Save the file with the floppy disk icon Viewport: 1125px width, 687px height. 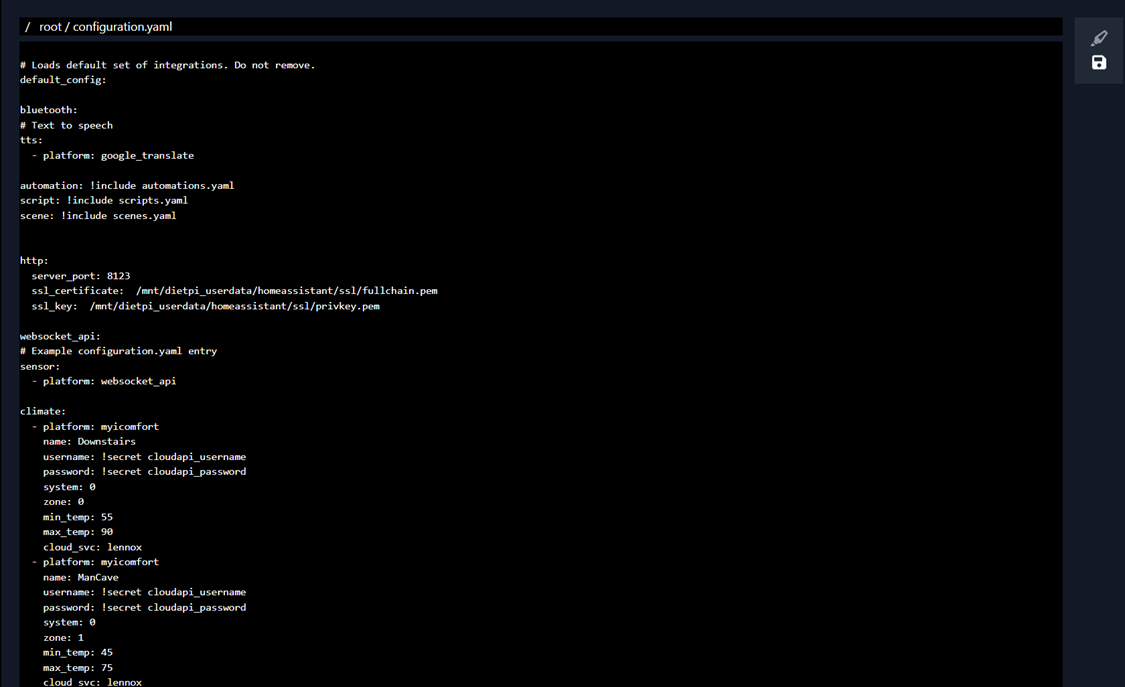click(1098, 62)
